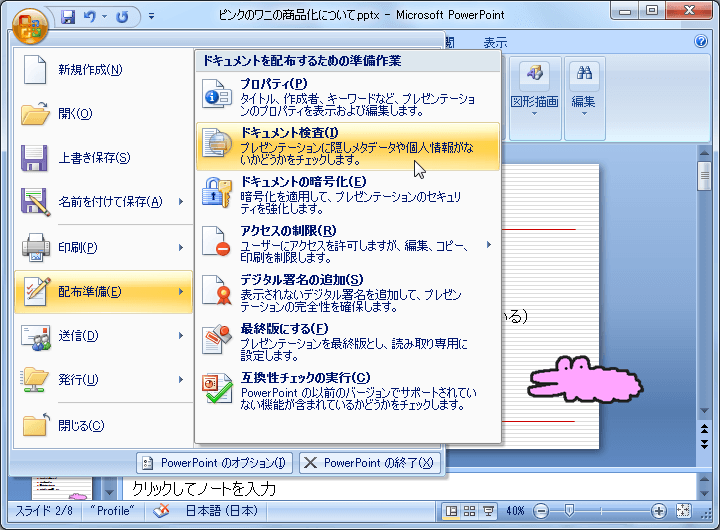Choose 上書き保存(S) to save the file
The height and width of the screenshot is (530, 720).
point(103,158)
